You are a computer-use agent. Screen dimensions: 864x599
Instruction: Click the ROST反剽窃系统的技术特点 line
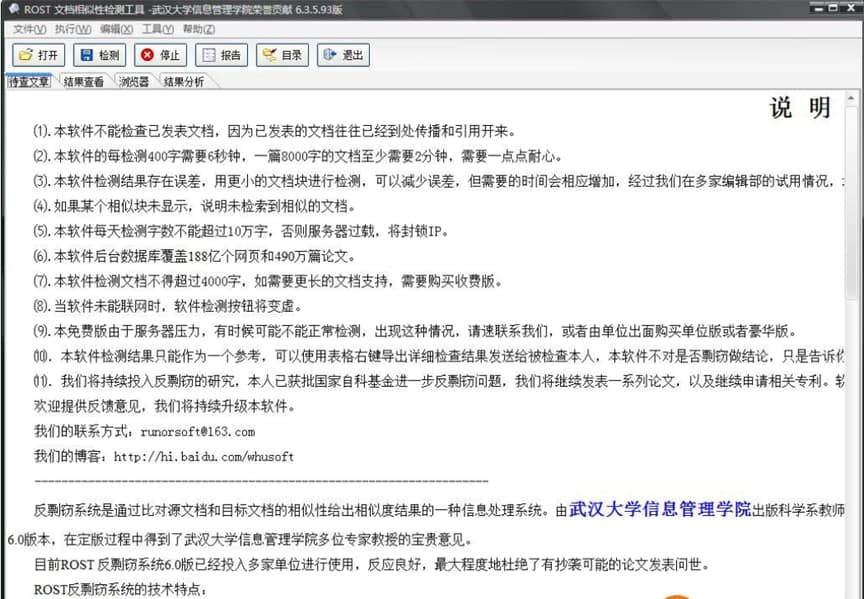pos(121,590)
